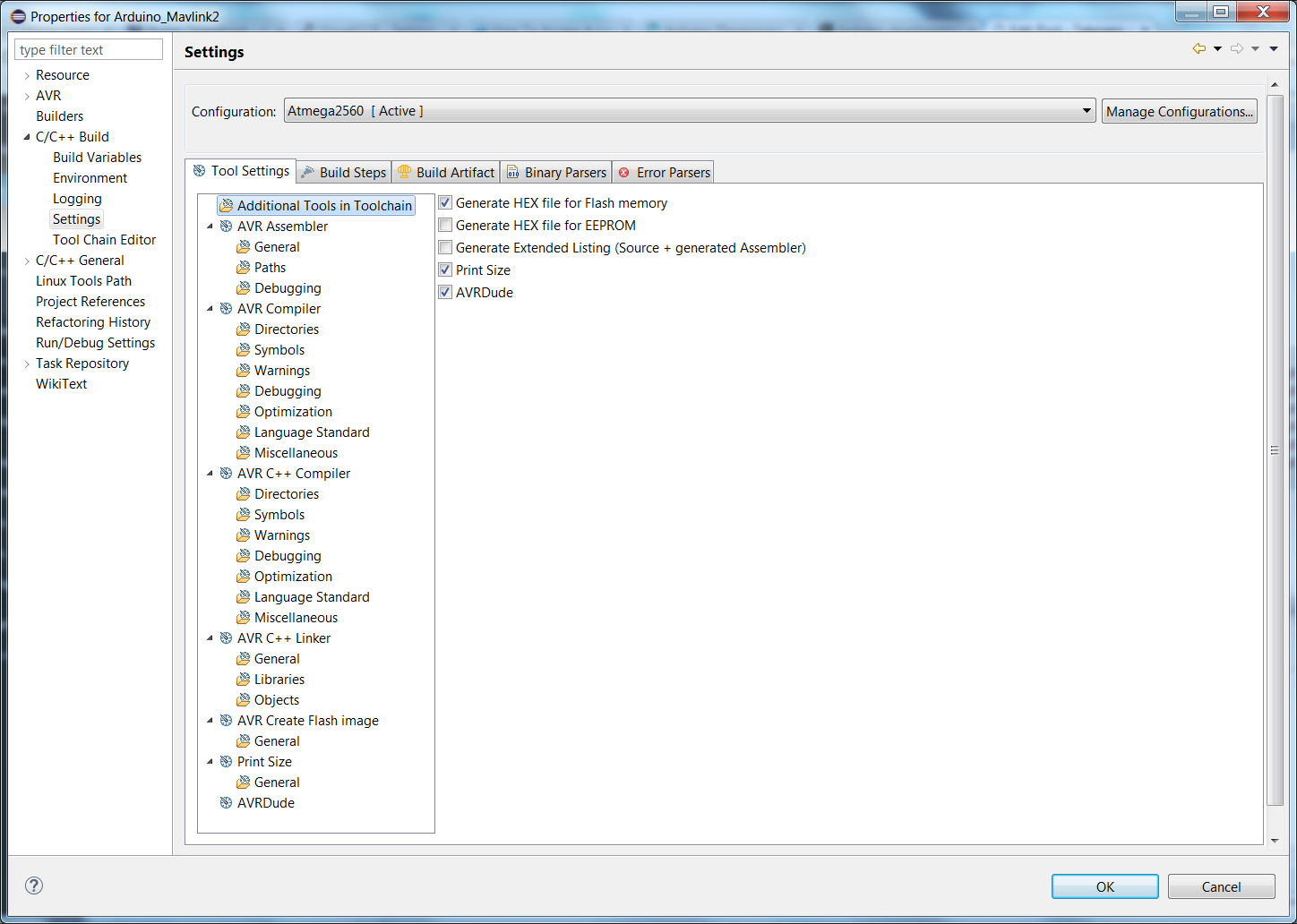The width and height of the screenshot is (1297, 924).
Task: Switch to the Error Parsers tab
Action: [664, 173]
